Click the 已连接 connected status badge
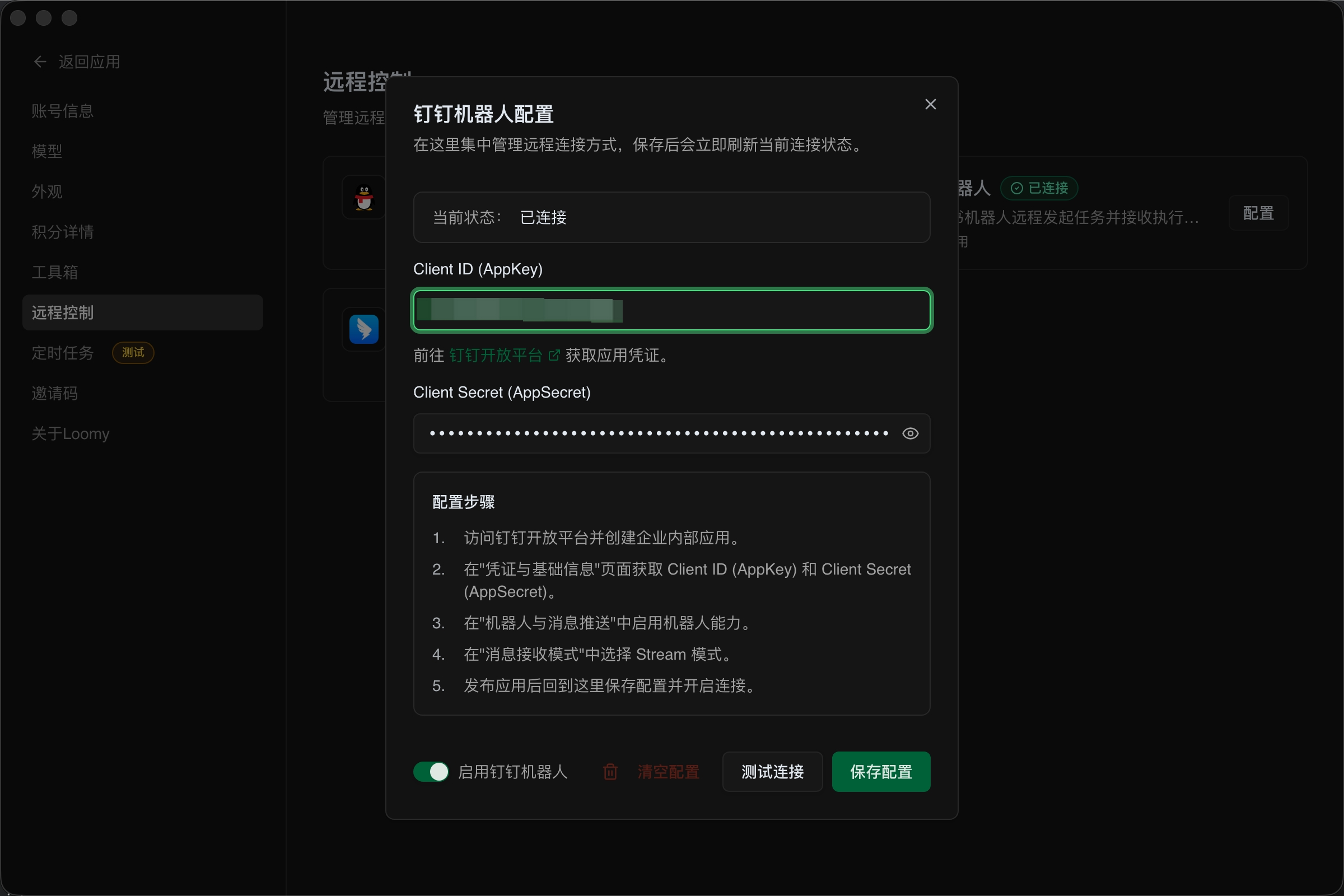This screenshot has height=896, width=1344. coord(1039,188)
